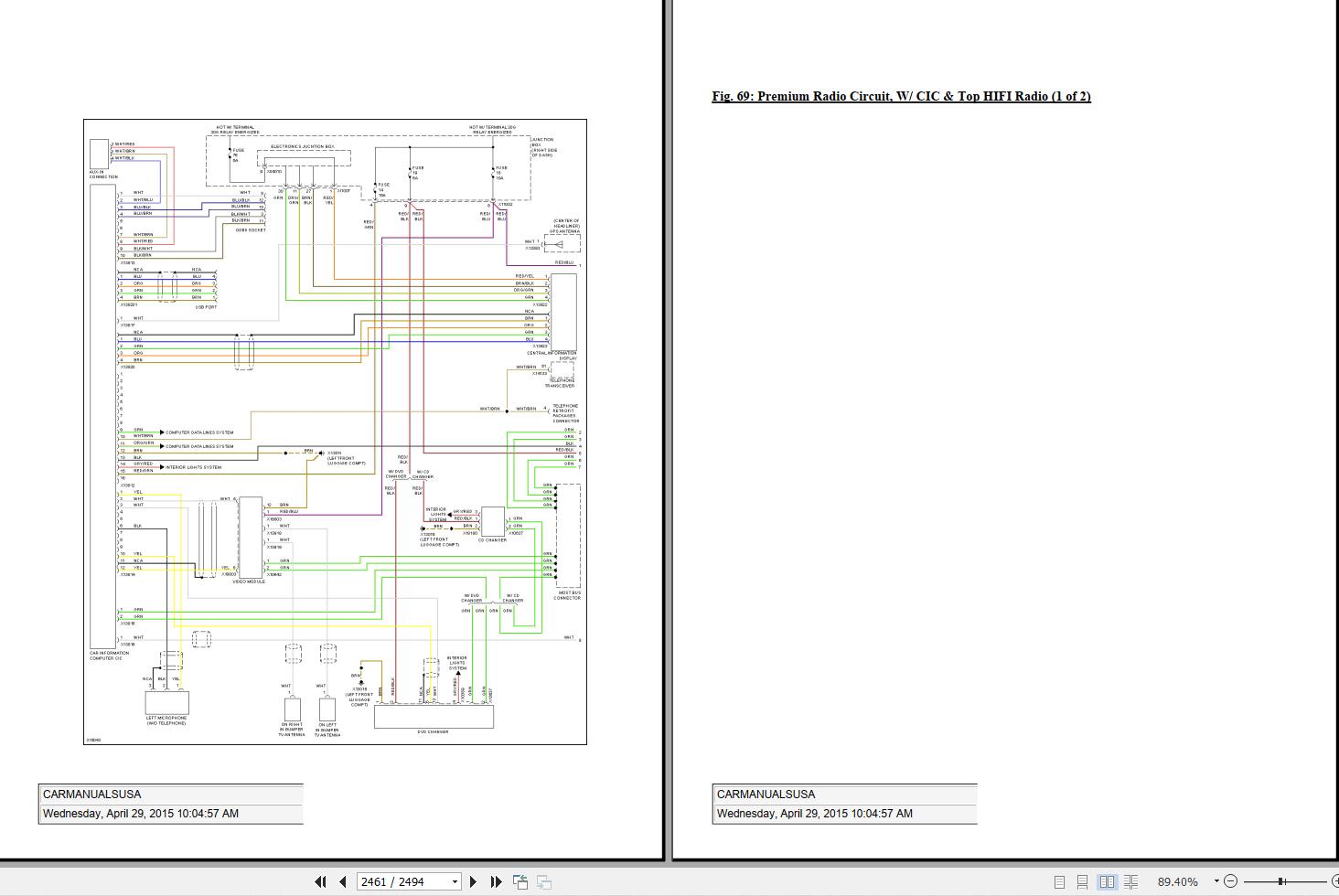Open the zoom level dropdown
Viewport: 1339px width, 896px height.
[x=1216, y=881]
